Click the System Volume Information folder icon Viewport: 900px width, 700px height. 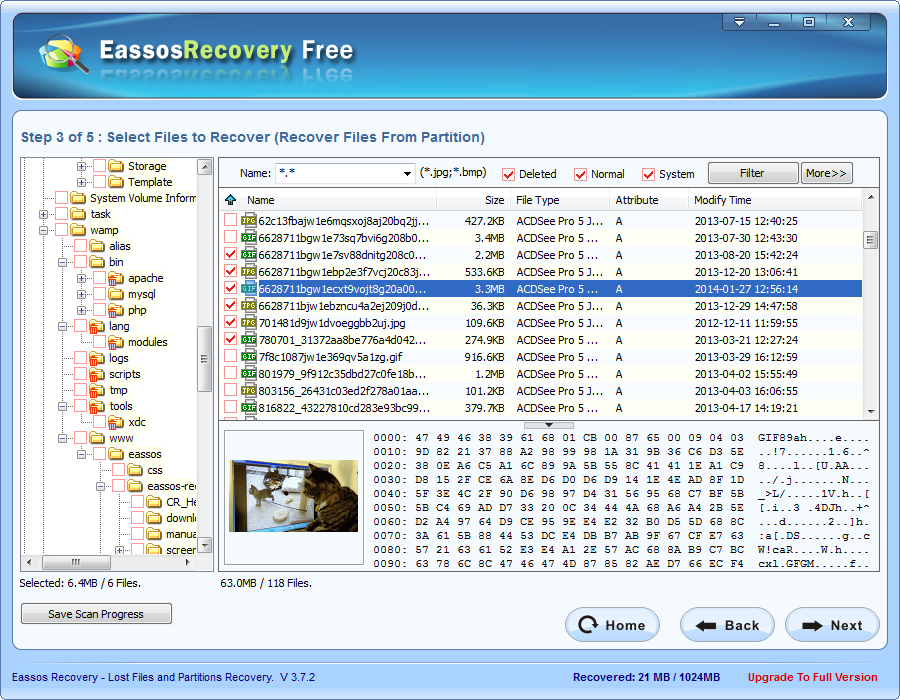coord(78,198)
